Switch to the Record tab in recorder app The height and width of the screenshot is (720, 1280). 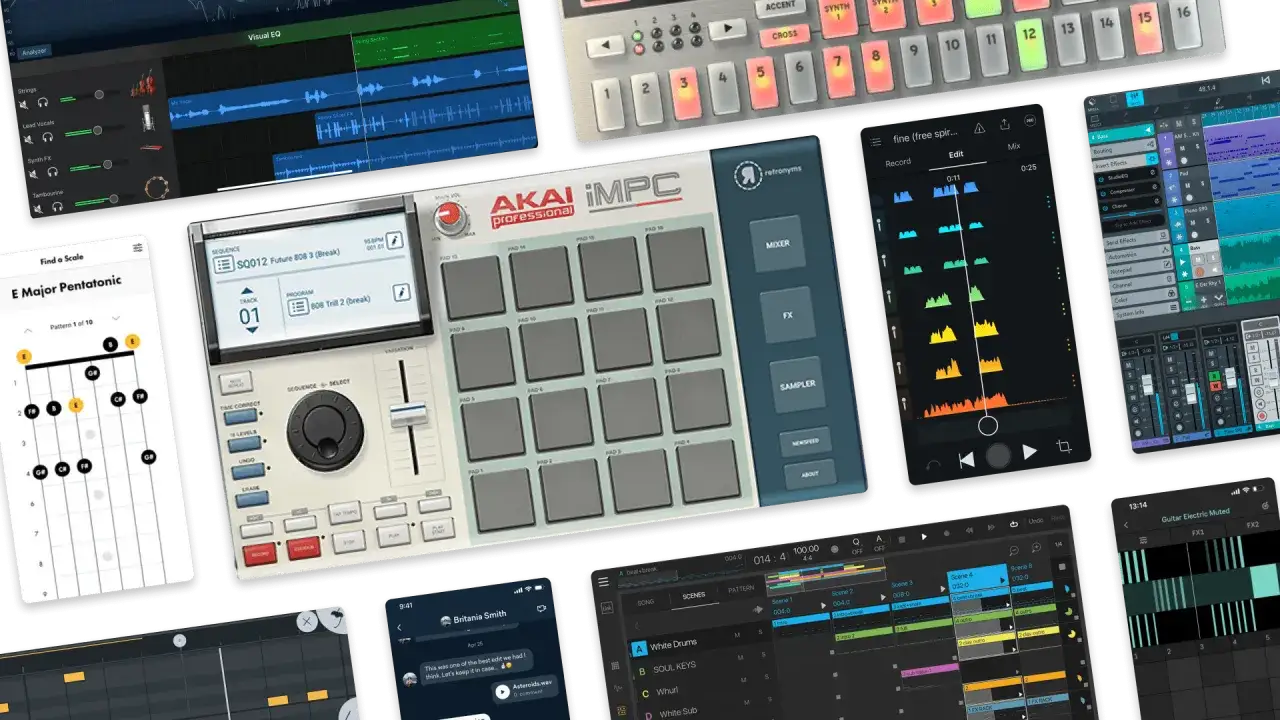pos(898,161)
